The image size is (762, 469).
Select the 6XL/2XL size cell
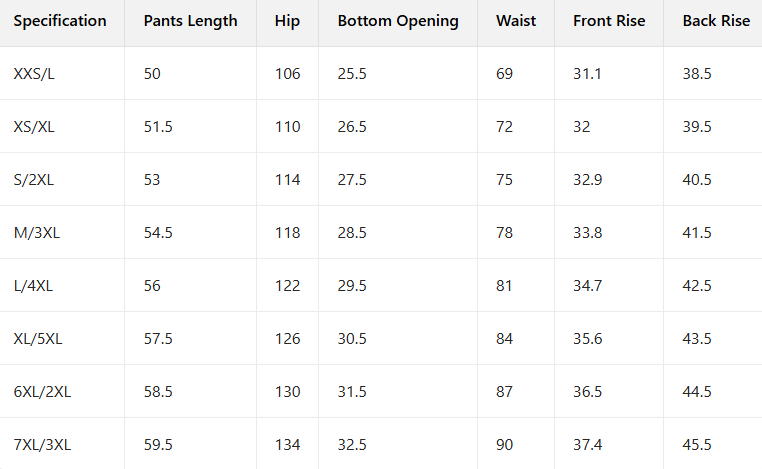point(42,392)
